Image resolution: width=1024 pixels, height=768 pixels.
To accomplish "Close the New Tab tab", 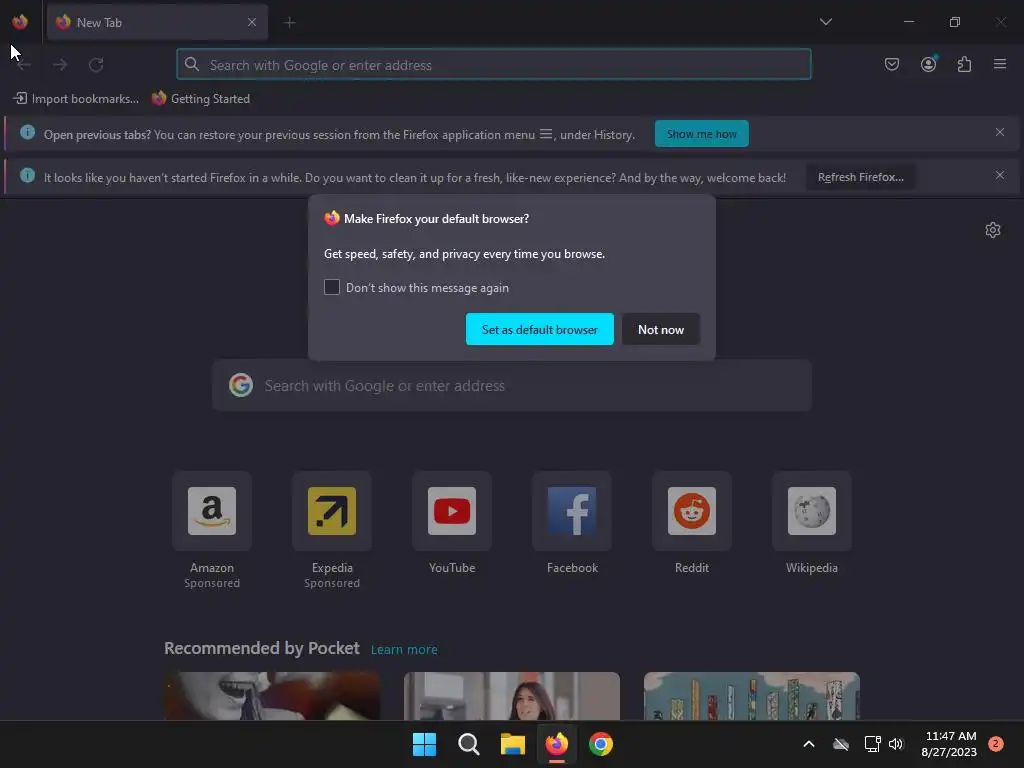I will coord(252,22).
